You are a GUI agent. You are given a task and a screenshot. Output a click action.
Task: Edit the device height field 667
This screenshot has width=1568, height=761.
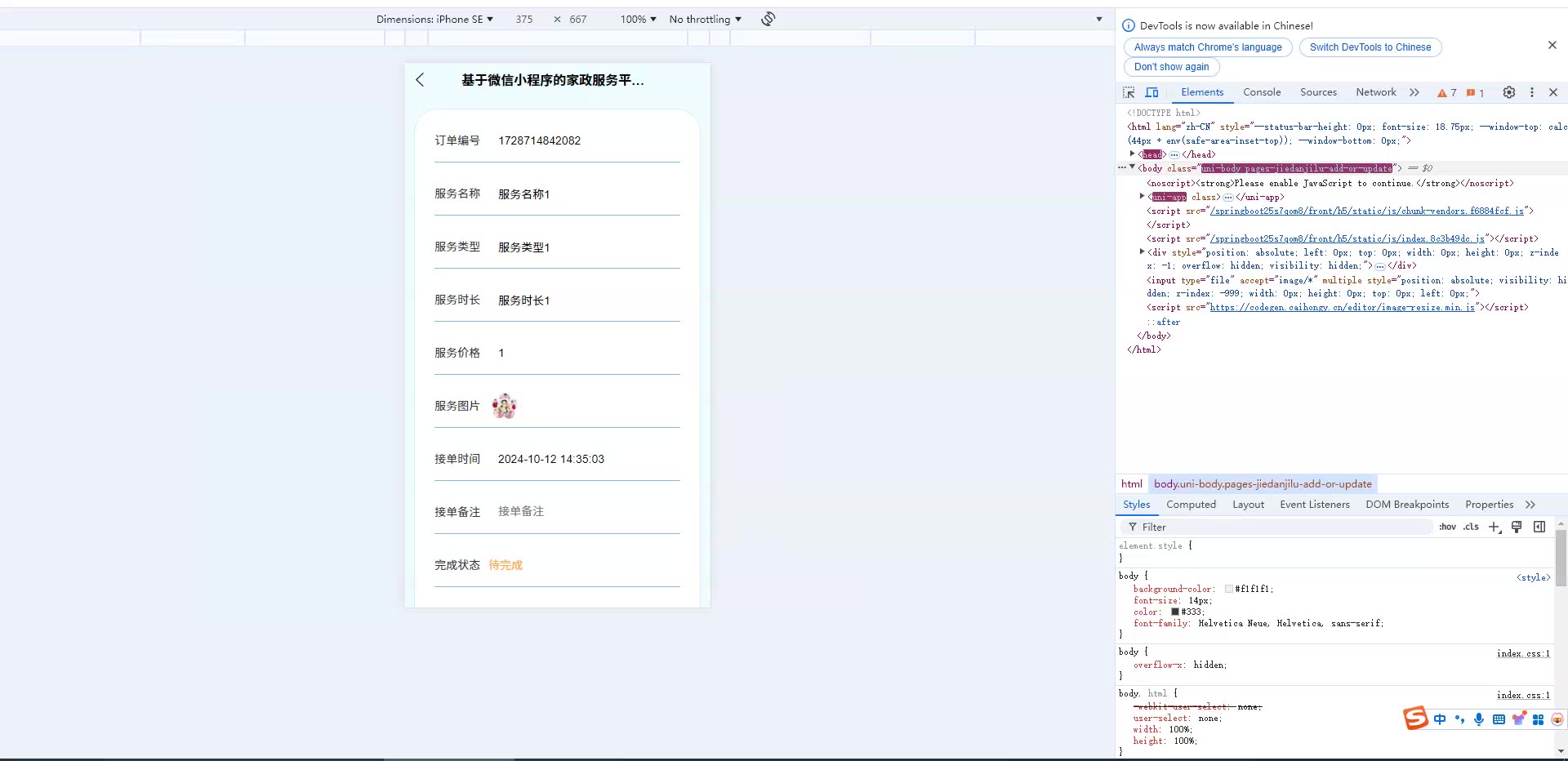click(x=578, y=19)
